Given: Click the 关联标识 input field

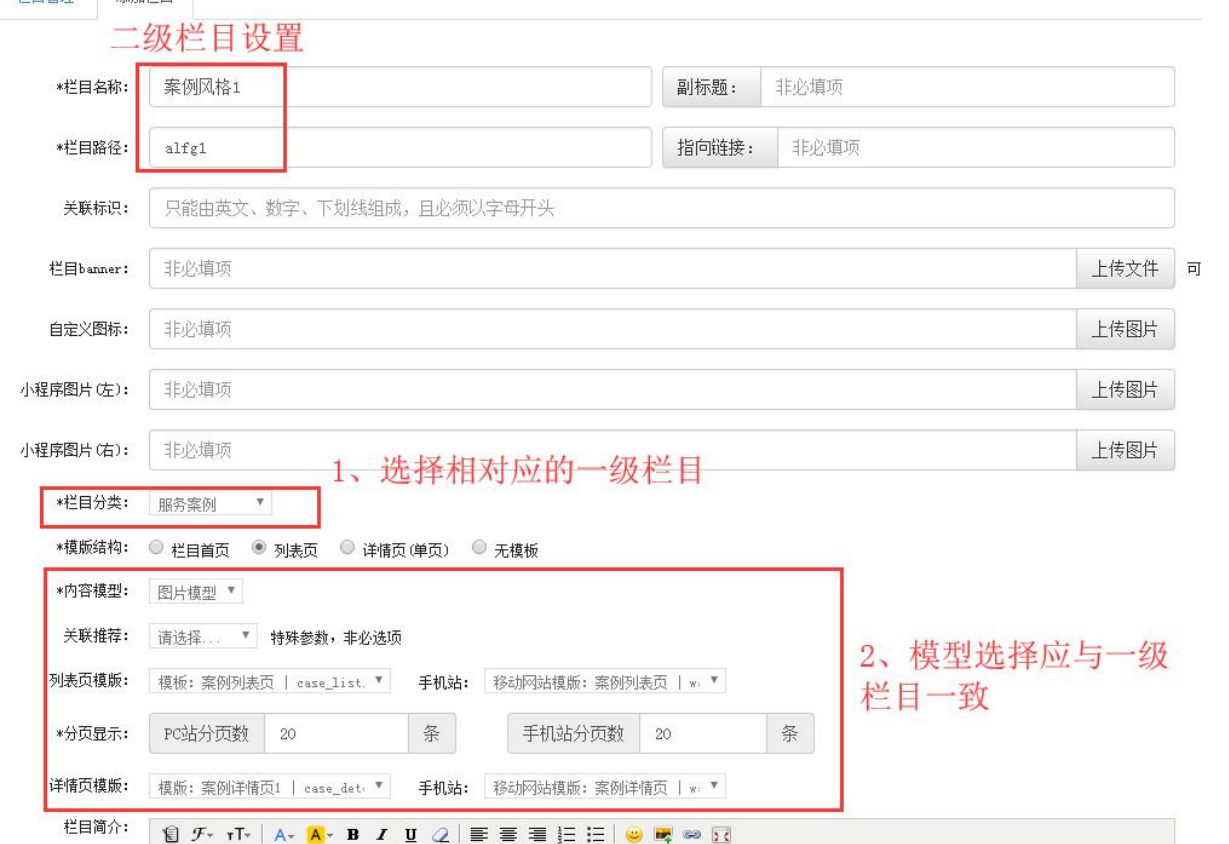Looking at the screenshot, I should pos(661,208).
